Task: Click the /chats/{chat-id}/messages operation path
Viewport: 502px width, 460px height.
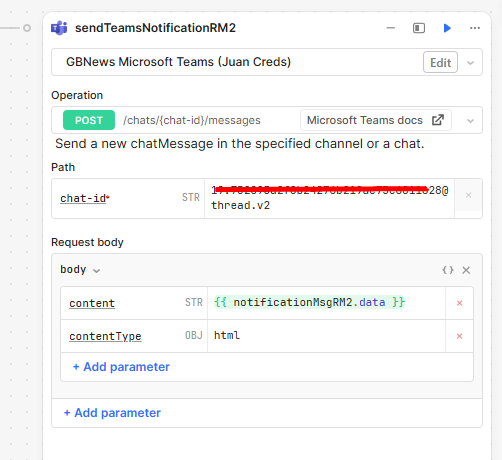Action: coord(192,120)
